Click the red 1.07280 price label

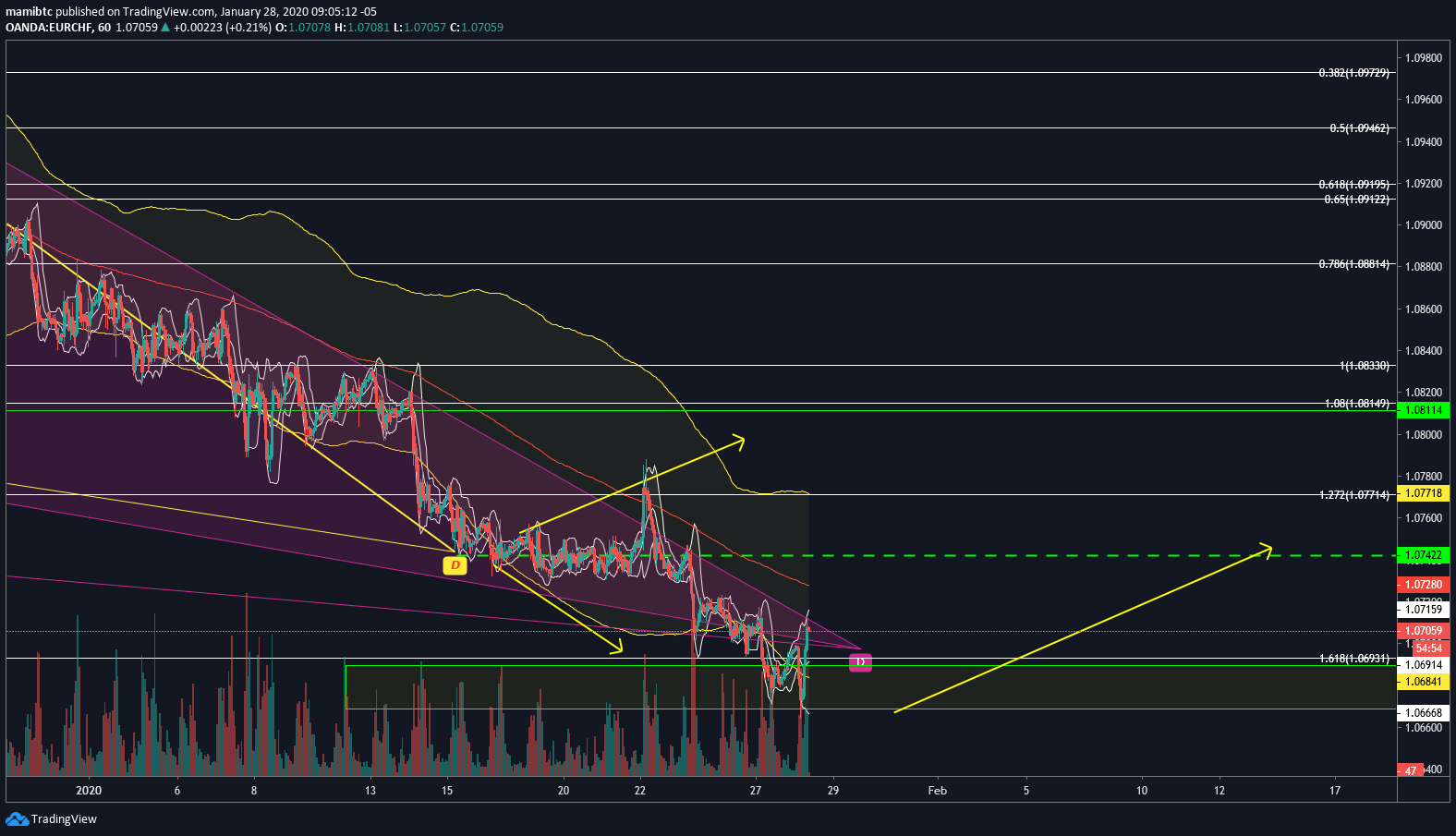(1424, 585)
